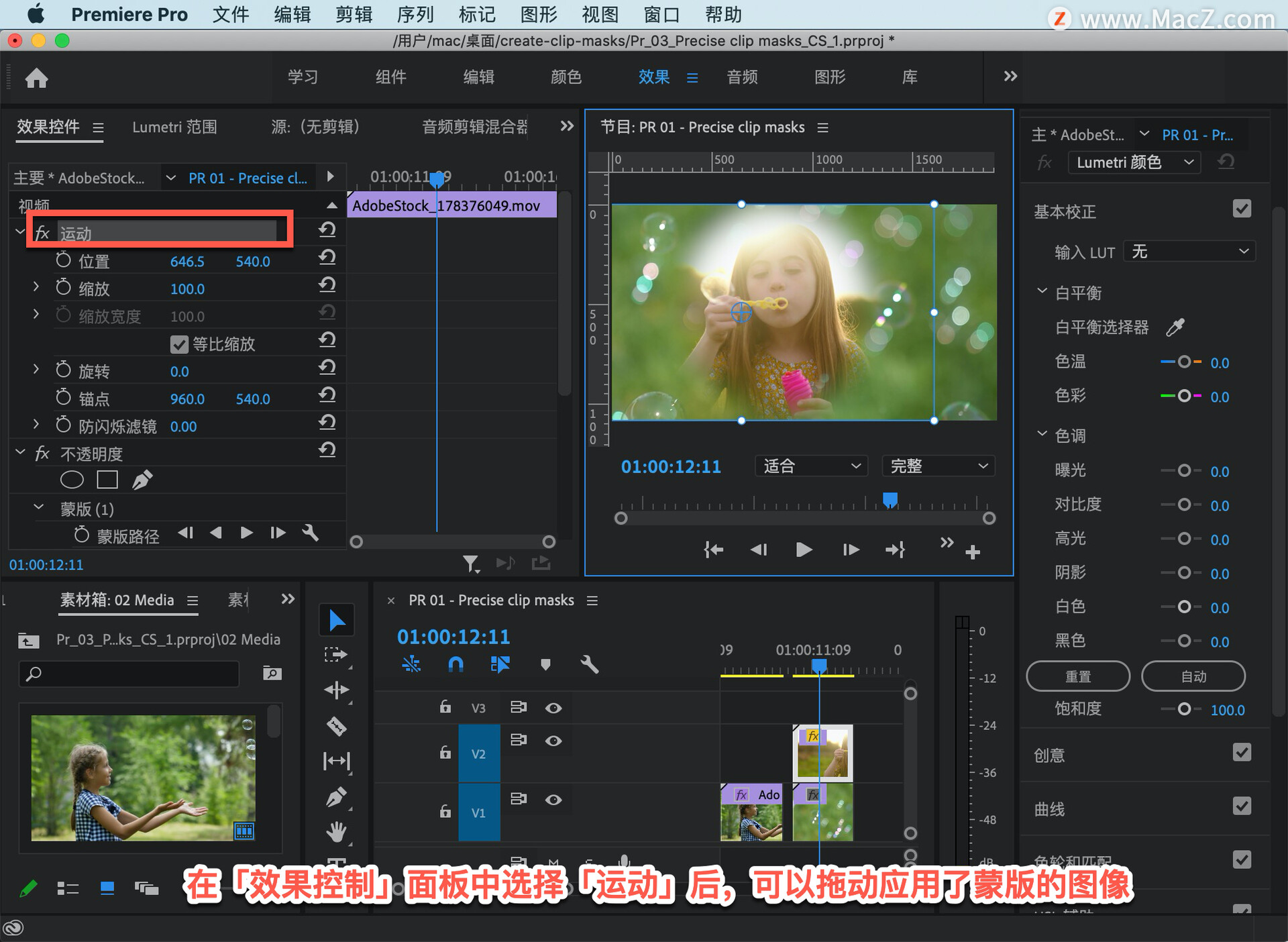Image resolution: width=1288 pixels, height=942 pixels.
Task: Disable Basic Correction section checkbox
Action: pos(1242,209)
